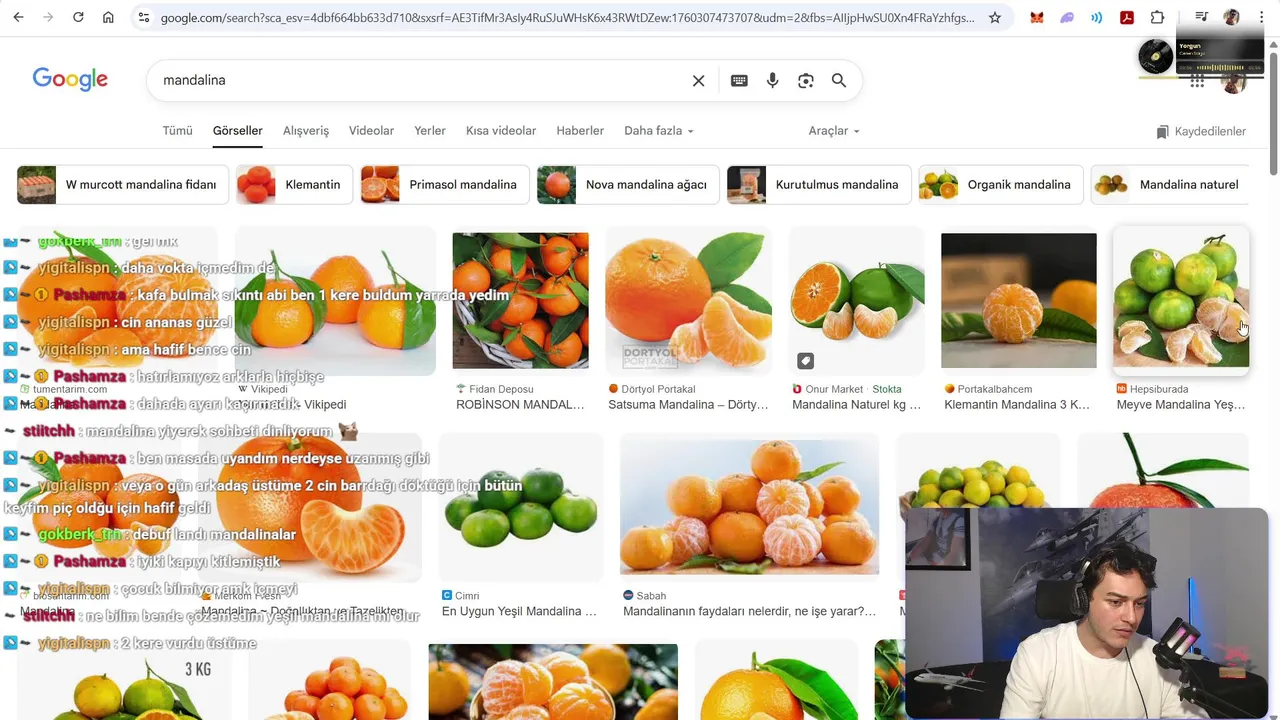Click the Google logo

tap(70, 80)
